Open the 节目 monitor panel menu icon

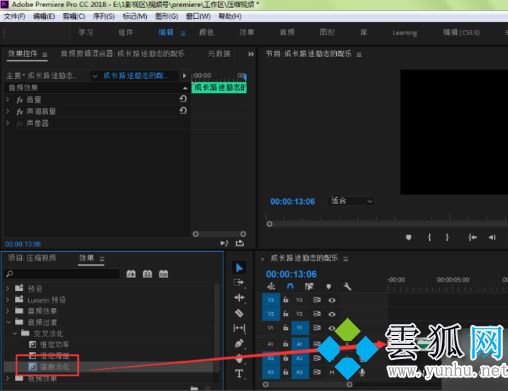coord(359,55)
